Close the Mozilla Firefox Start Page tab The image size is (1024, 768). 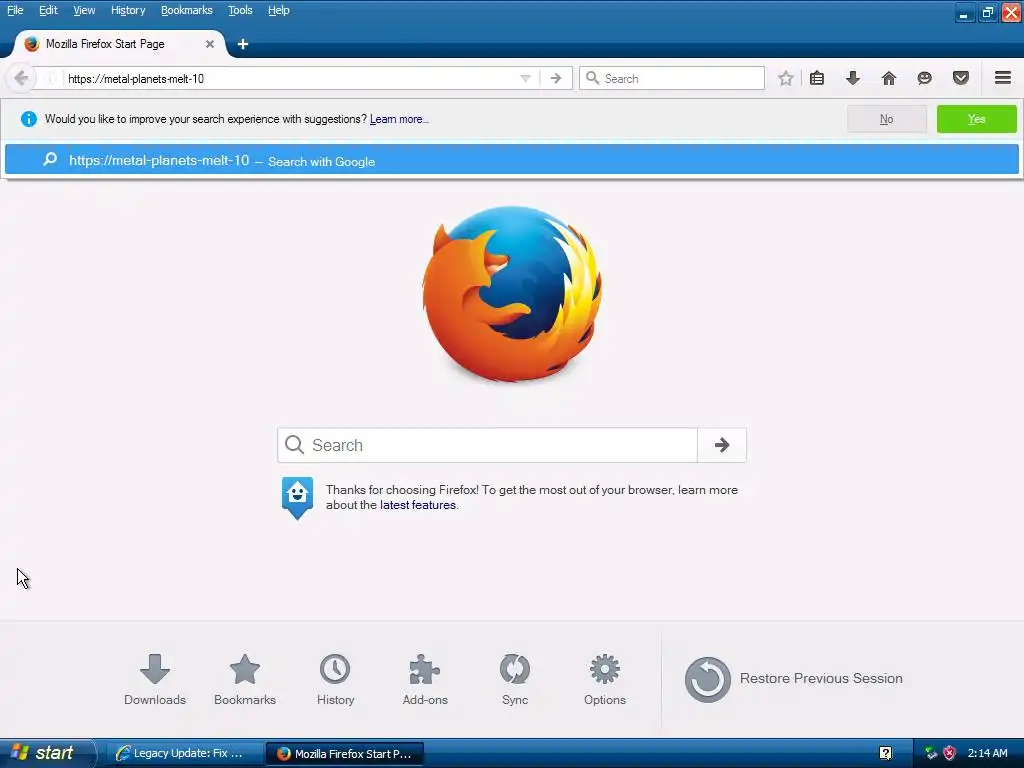tap(210, 44)
